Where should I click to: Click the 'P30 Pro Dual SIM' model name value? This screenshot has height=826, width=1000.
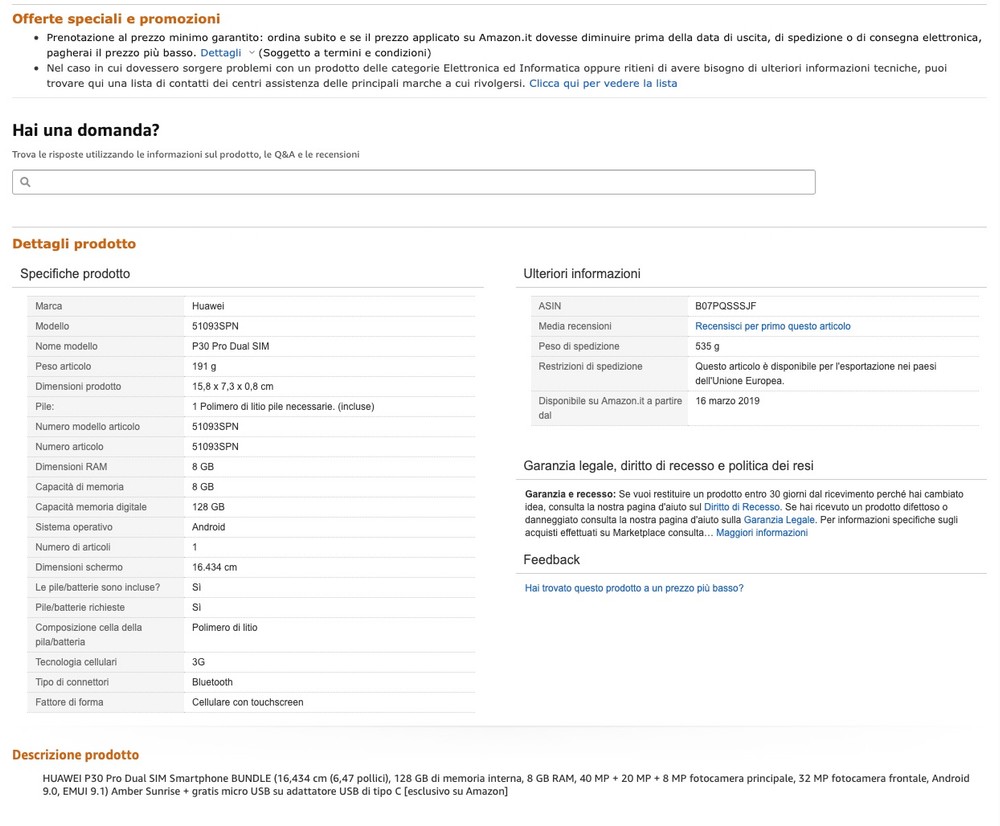[x=230, y=346]
